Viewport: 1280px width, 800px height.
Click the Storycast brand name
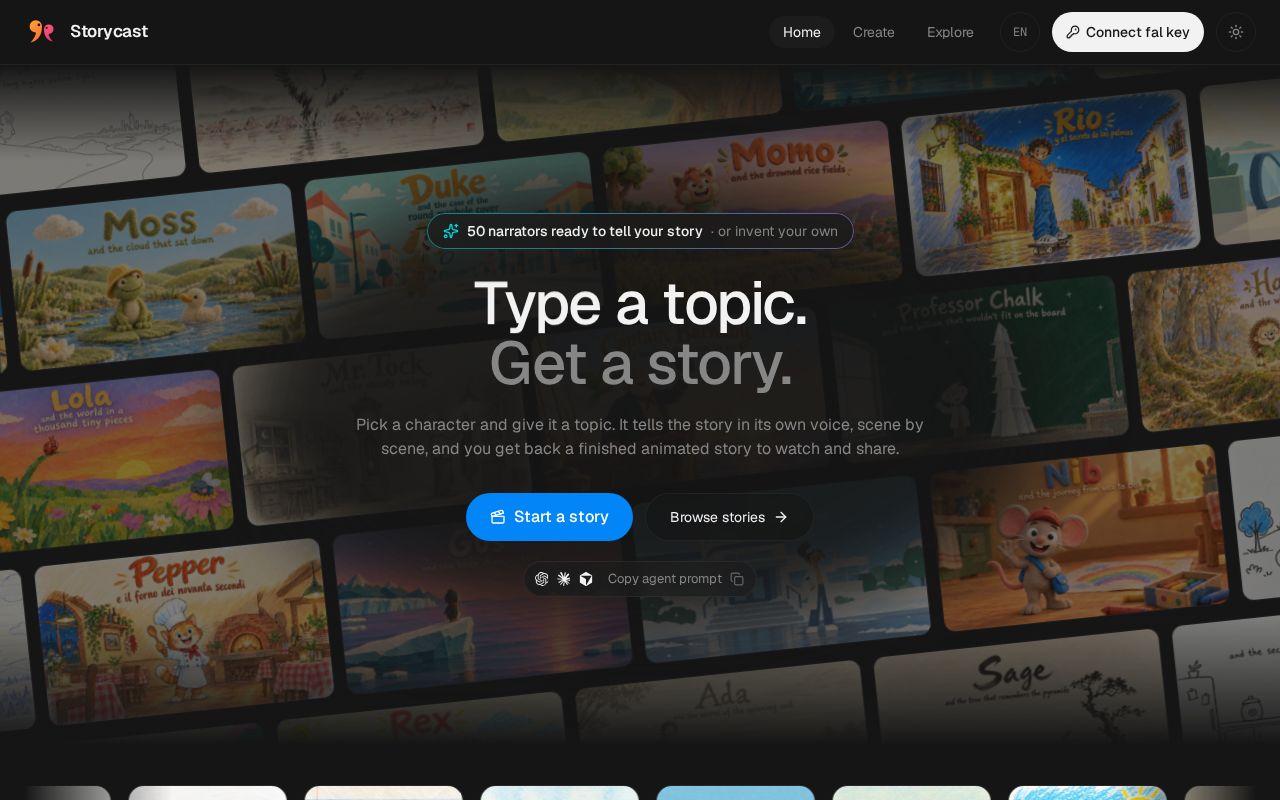(109, 31)
